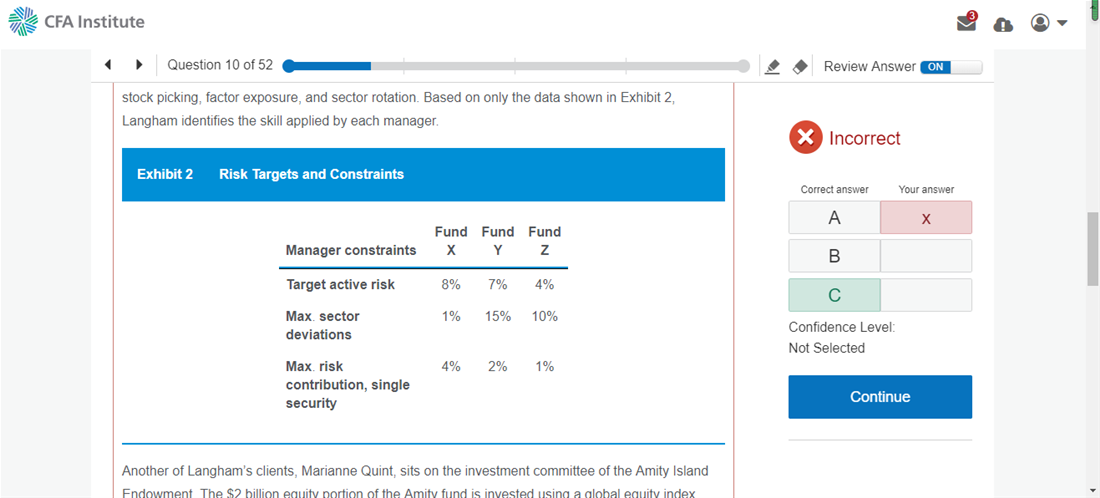Click the page vertical scrollbar
The width and height of the screenshot is (1100, 498).
point(1092,248)
